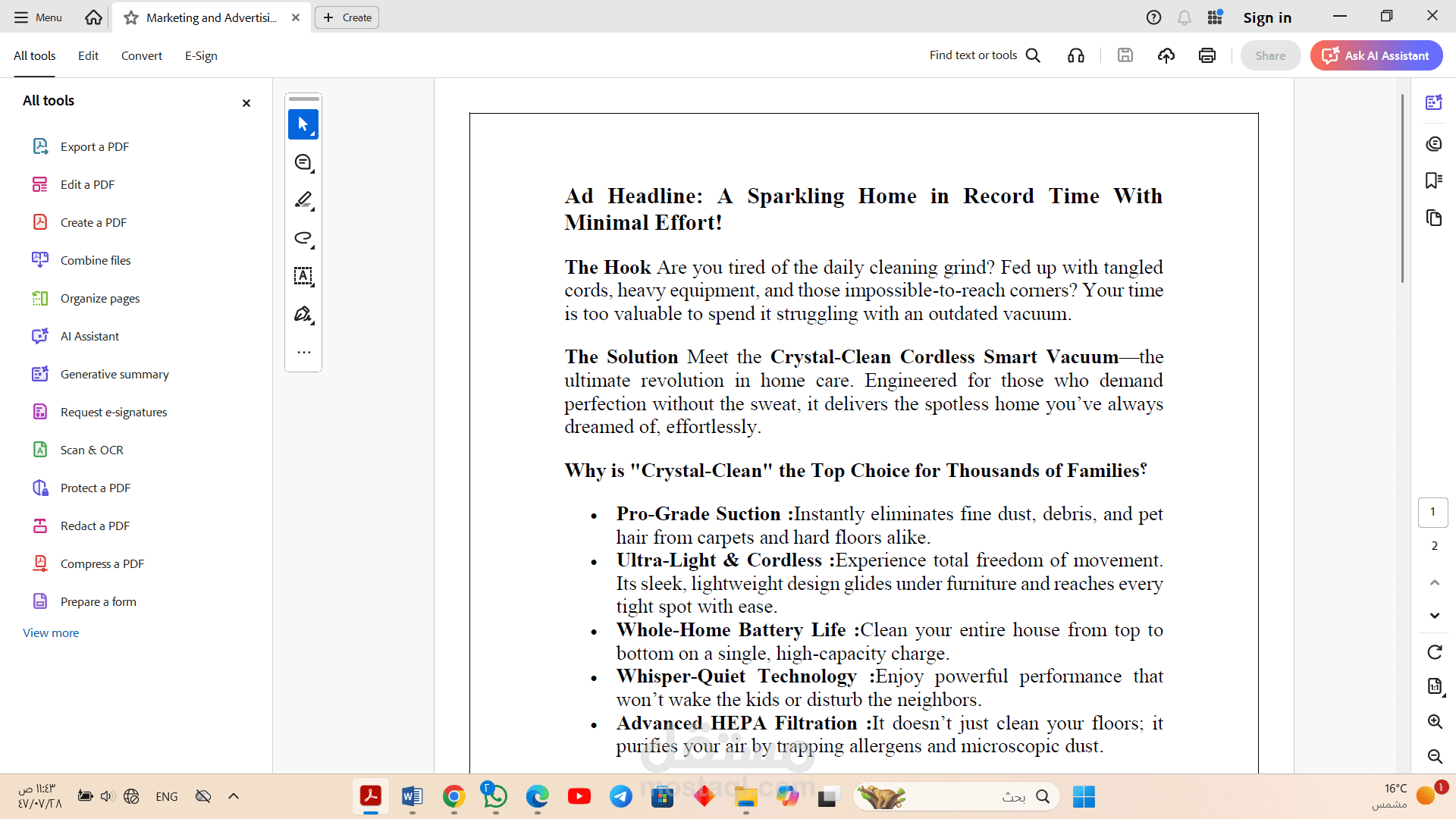Select the arrow selection tool
Image resolution: width=1456 pixels, height=819 pixels.
[x=303, y=124]
